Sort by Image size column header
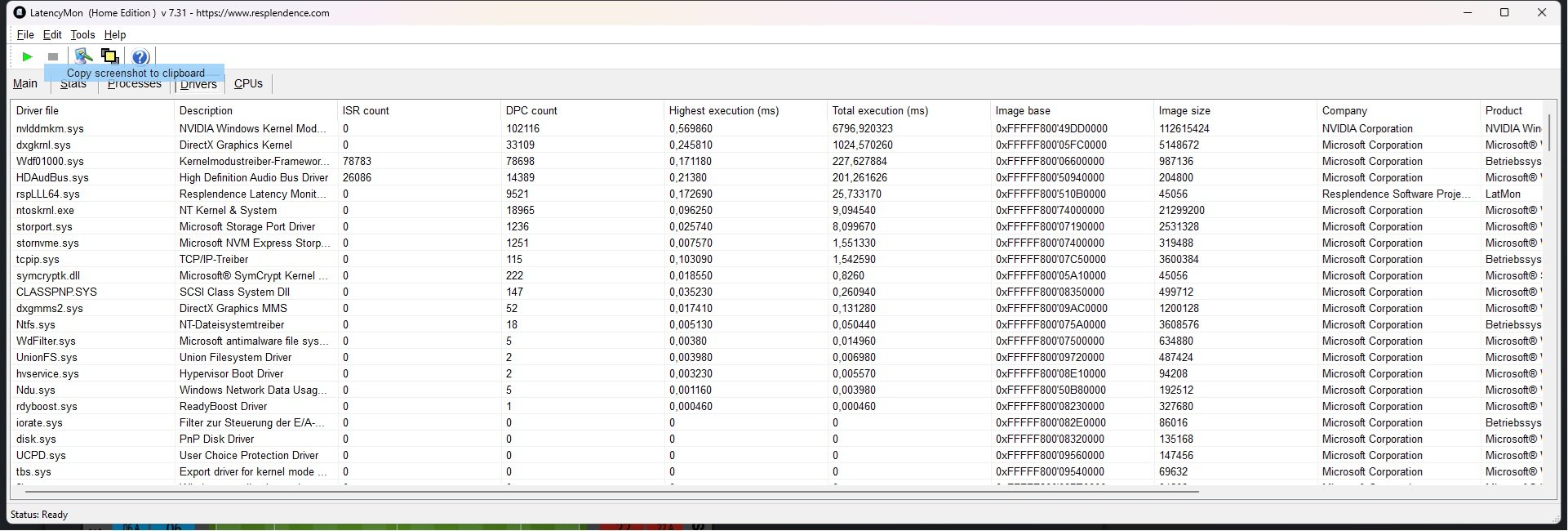Viewport: 1568px width, 531px height. click(x=1235, y=110)
